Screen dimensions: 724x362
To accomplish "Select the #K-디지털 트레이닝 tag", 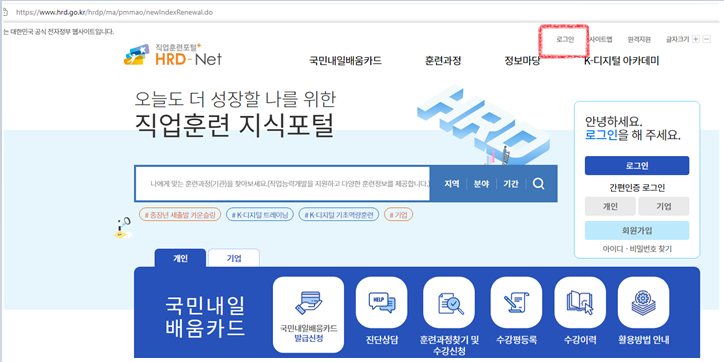I will [x=259, y=215].
